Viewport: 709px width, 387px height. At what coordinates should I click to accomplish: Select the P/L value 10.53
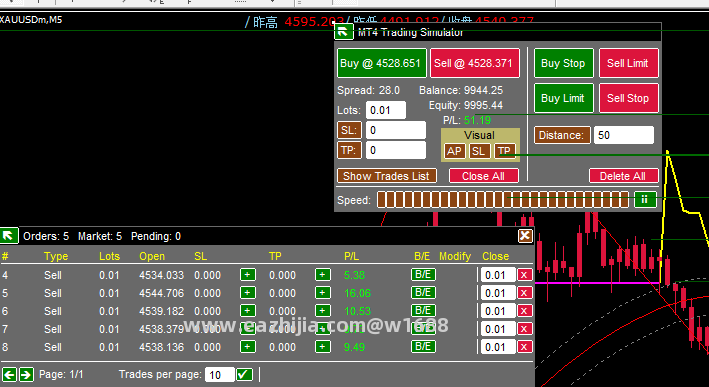pos(357,311)
